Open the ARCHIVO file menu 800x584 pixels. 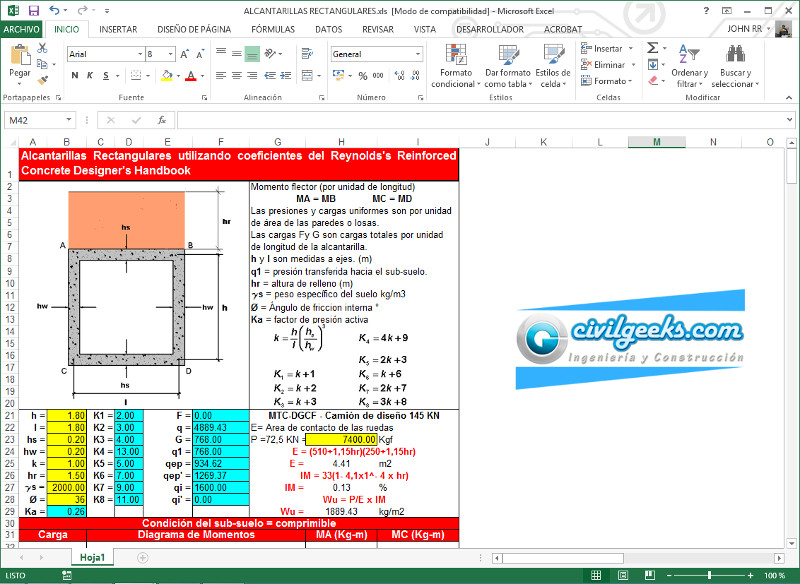click(22, 29)
